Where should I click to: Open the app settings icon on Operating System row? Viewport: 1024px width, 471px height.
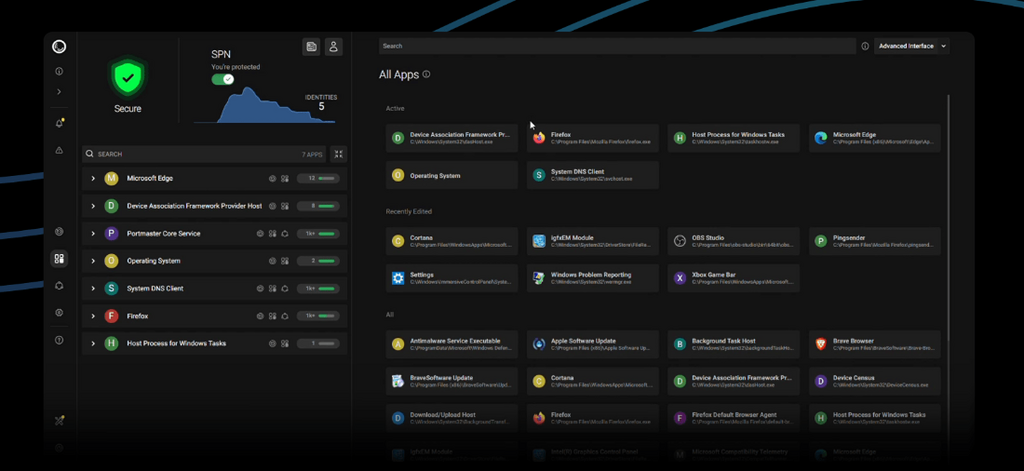tap(285, 261)
